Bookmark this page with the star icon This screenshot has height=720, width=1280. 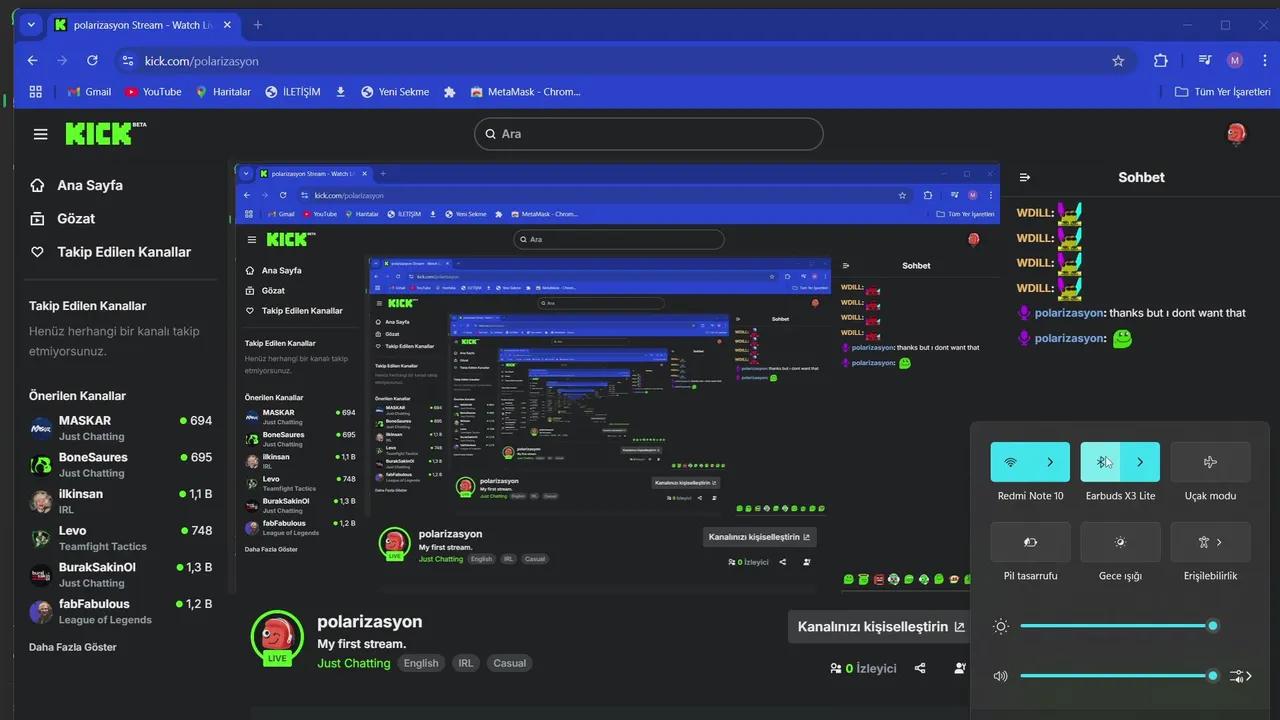pyautogui.click(x=1118, y=61)
